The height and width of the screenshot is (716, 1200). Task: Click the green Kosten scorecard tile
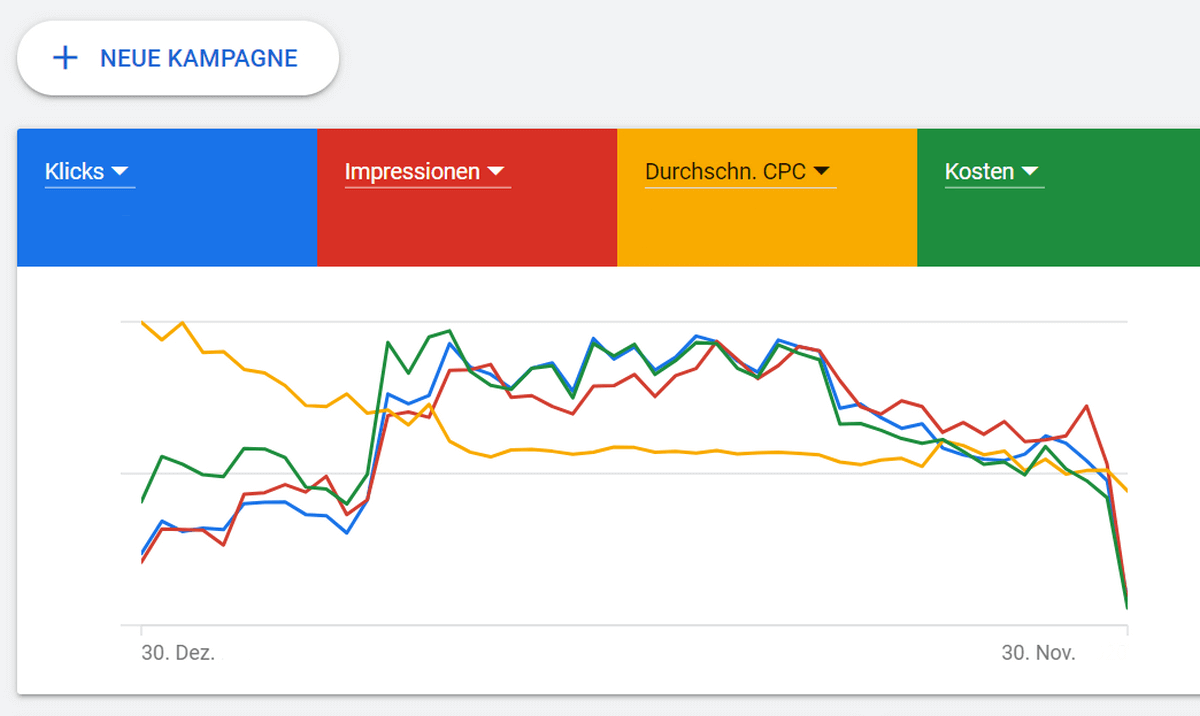click(1058, 198)
